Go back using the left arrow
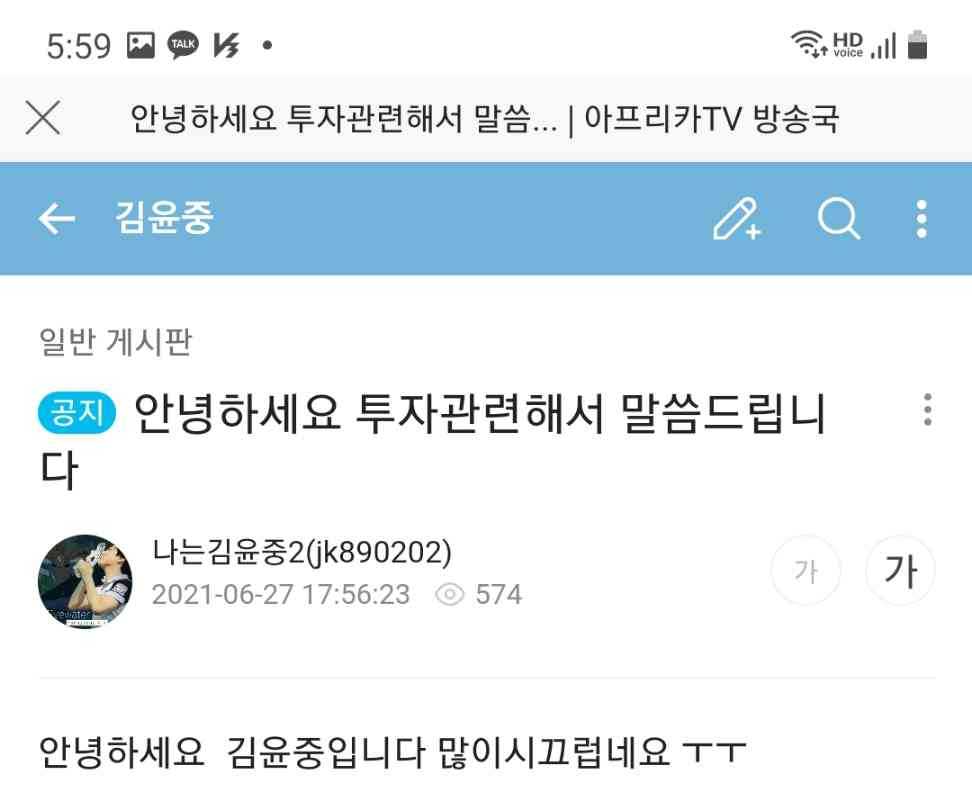This screenshot has width=972, height=800. click(56, 218)
